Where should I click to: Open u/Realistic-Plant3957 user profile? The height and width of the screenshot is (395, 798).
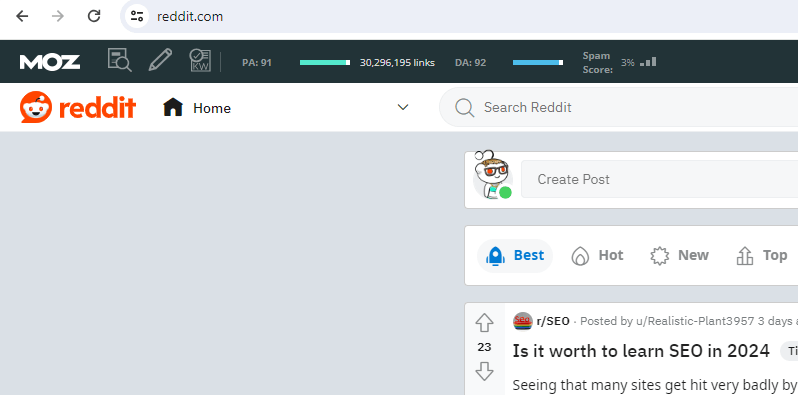coord(695,321)
